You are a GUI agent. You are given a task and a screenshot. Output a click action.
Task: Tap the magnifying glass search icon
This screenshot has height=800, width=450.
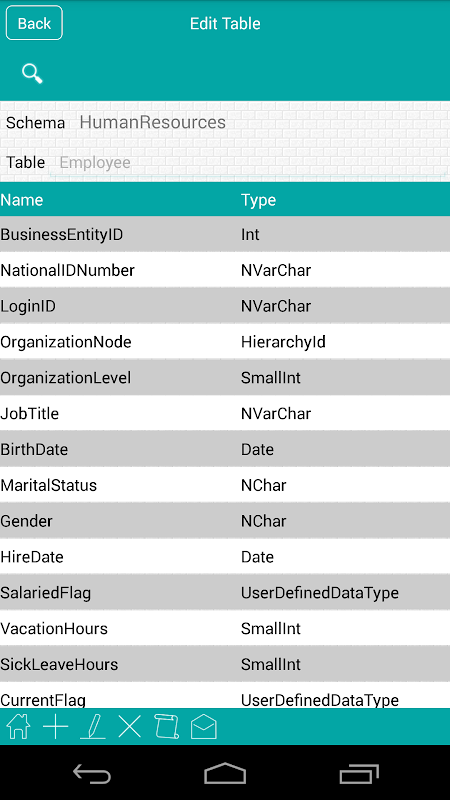(32, 74)
